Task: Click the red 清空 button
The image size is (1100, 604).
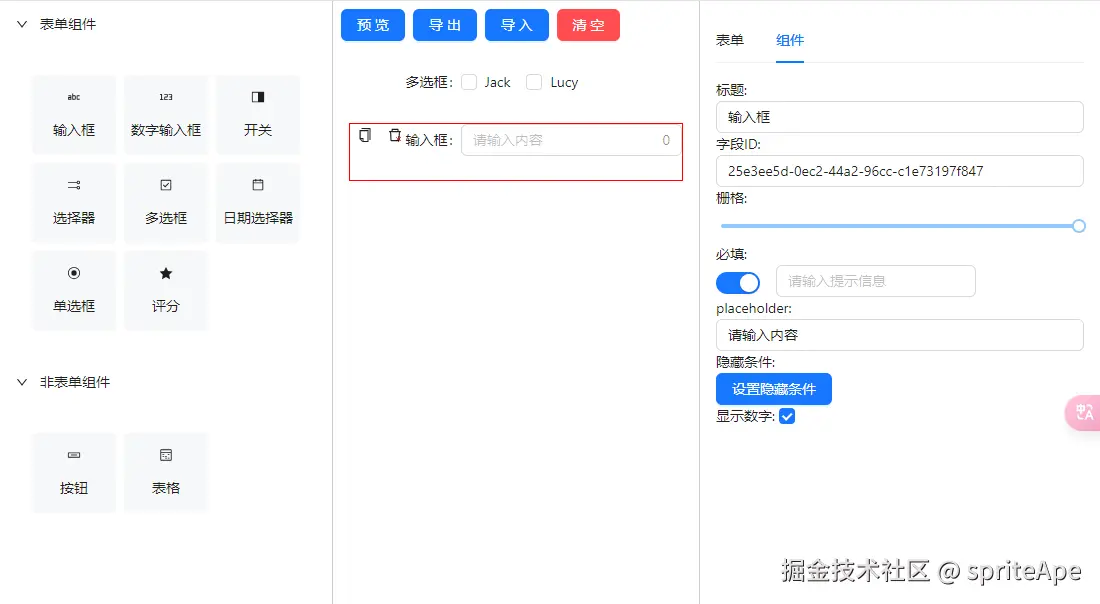Action: (589, 25)
